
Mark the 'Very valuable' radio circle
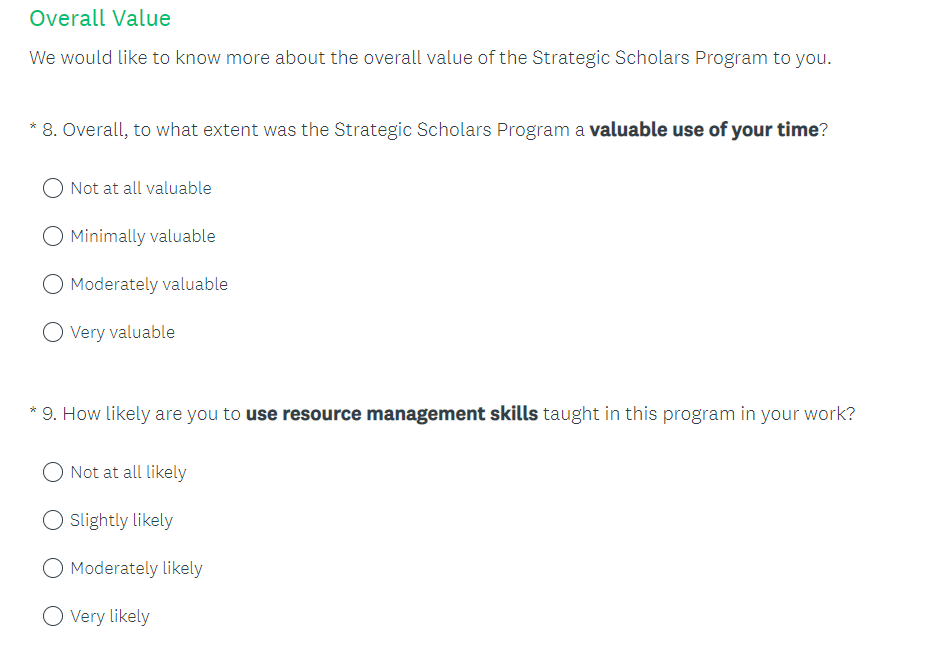(x=53, y=332)
